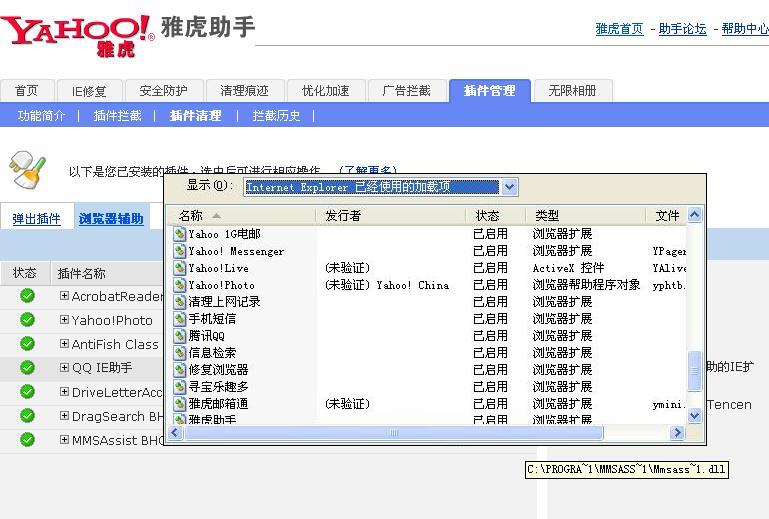This screenshot has height=519, width=769.
Task: Click the 寻宝乐趣多 add-on icon
Action: pos(179,387)
